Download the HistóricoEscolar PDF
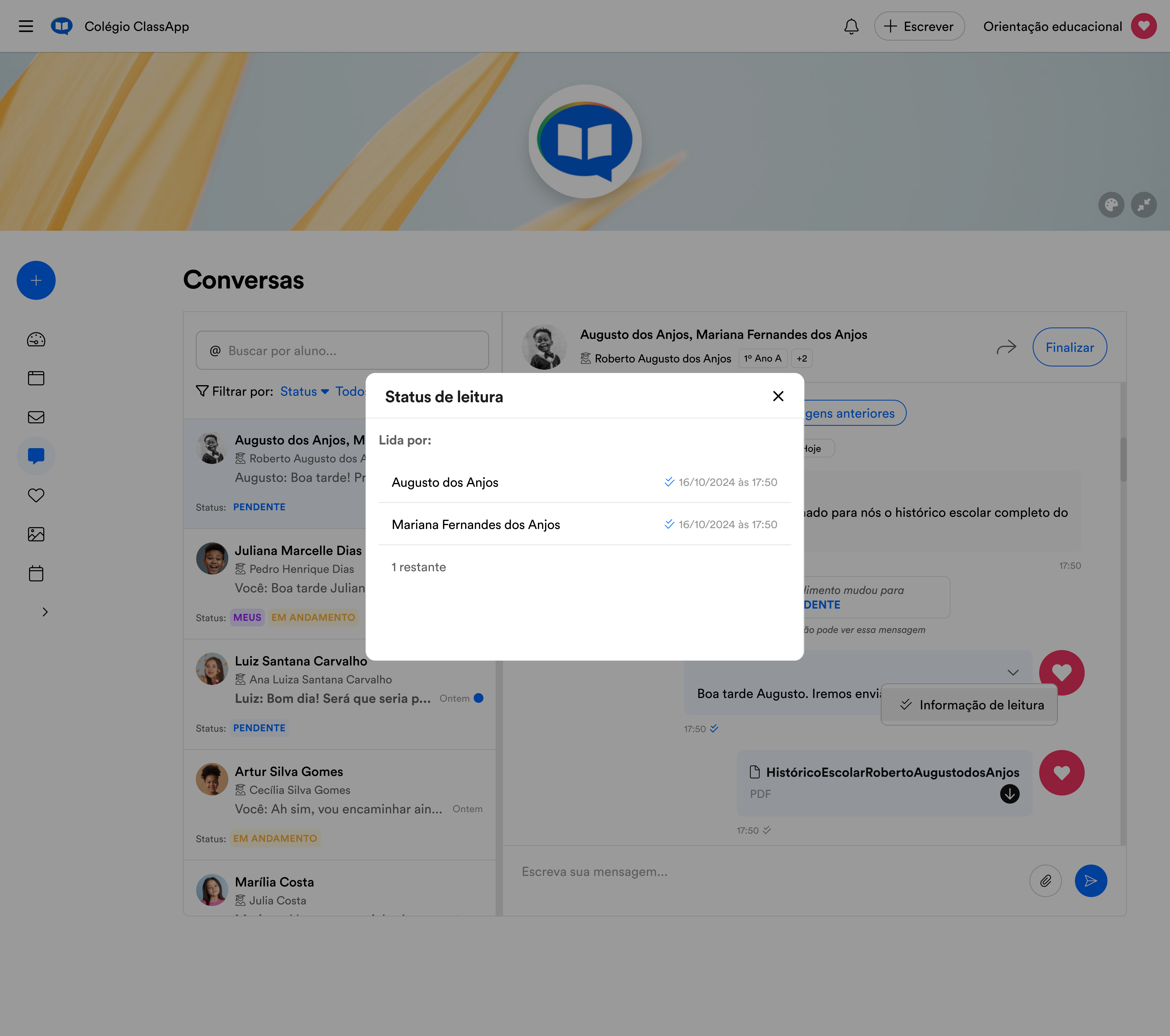The image size is (1170, 1036). [x=1010, y=794]
